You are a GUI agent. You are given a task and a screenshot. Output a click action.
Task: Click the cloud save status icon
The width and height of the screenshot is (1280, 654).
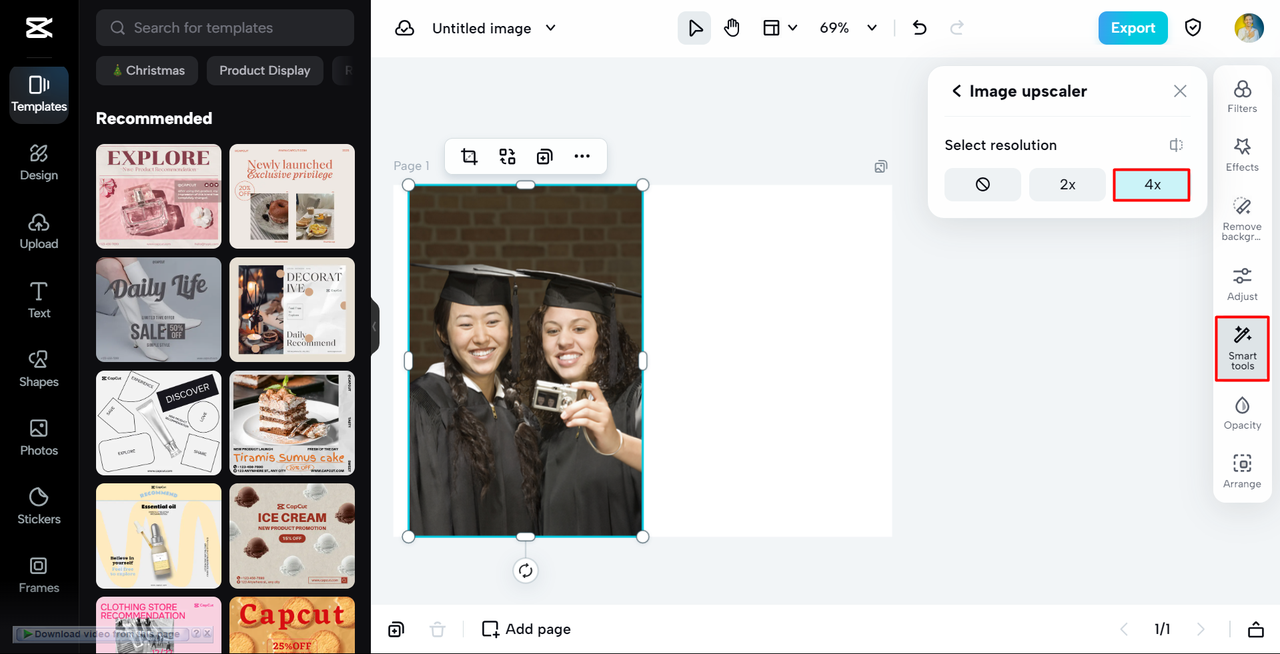pos(405,28)
